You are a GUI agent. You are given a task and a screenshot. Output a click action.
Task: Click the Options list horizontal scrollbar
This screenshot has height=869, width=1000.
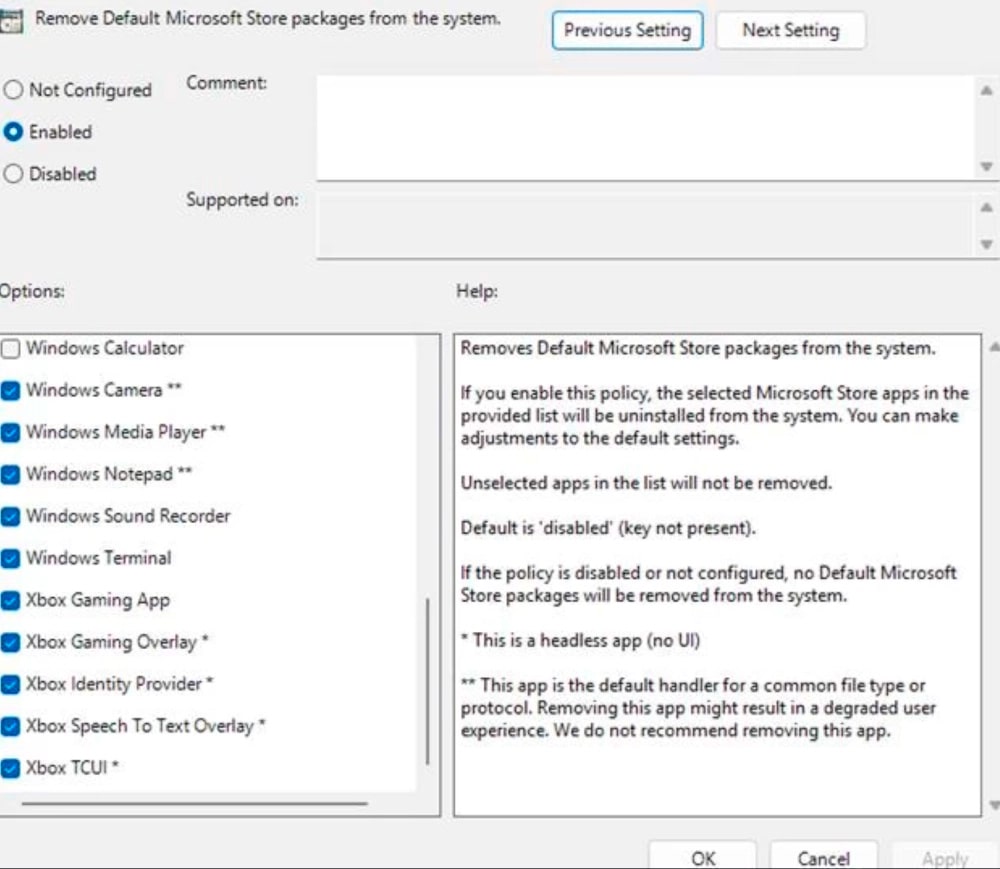pos(194,803)
